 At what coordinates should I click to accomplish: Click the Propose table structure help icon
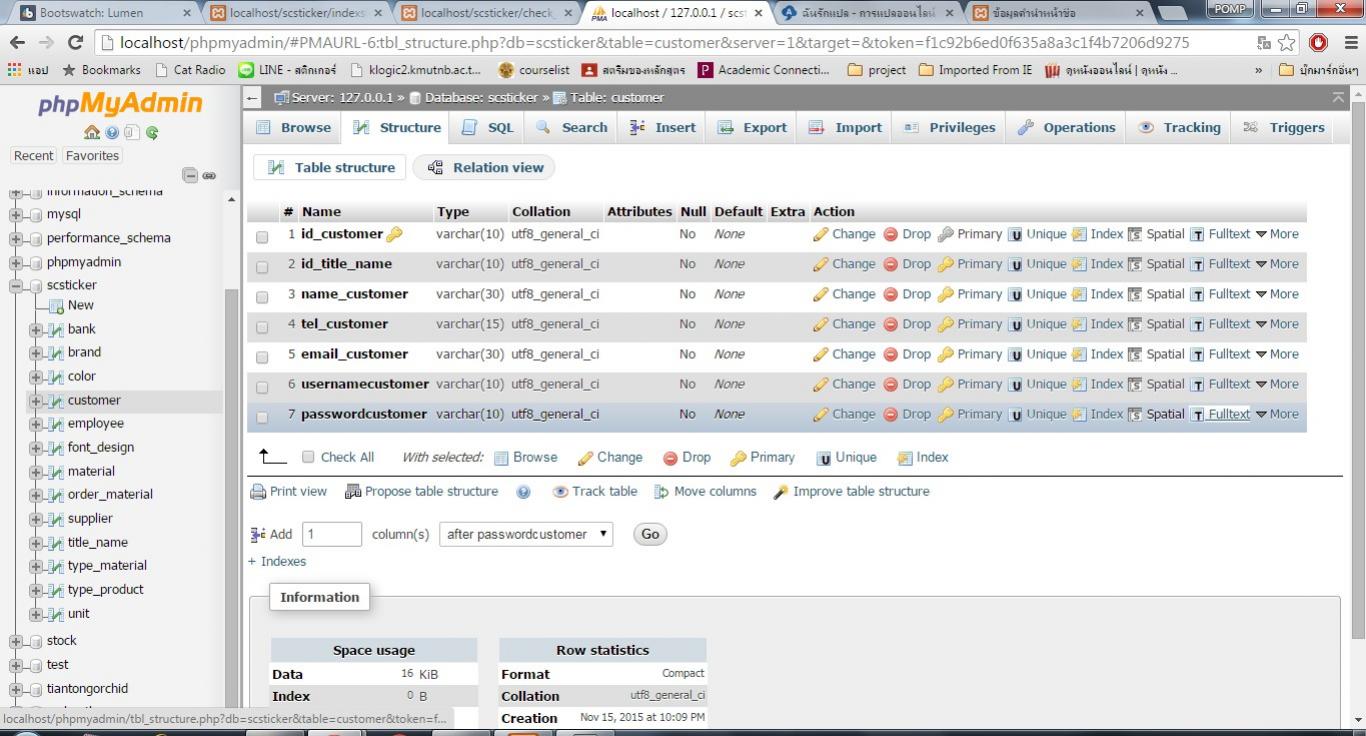coord(523,492)
